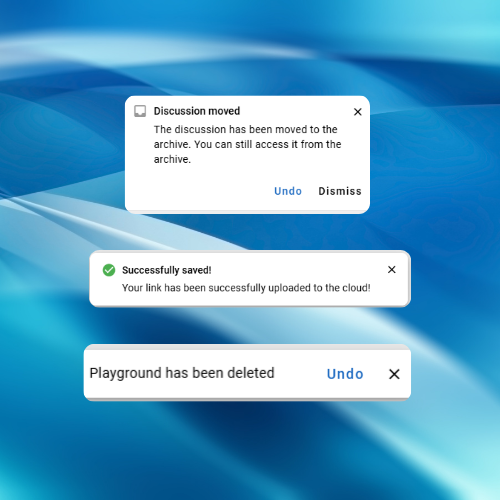The width and height of the screenshot is (500, 500).
Task: Select the 'Discussion moved' title text
Action: (x=197, y=111)
